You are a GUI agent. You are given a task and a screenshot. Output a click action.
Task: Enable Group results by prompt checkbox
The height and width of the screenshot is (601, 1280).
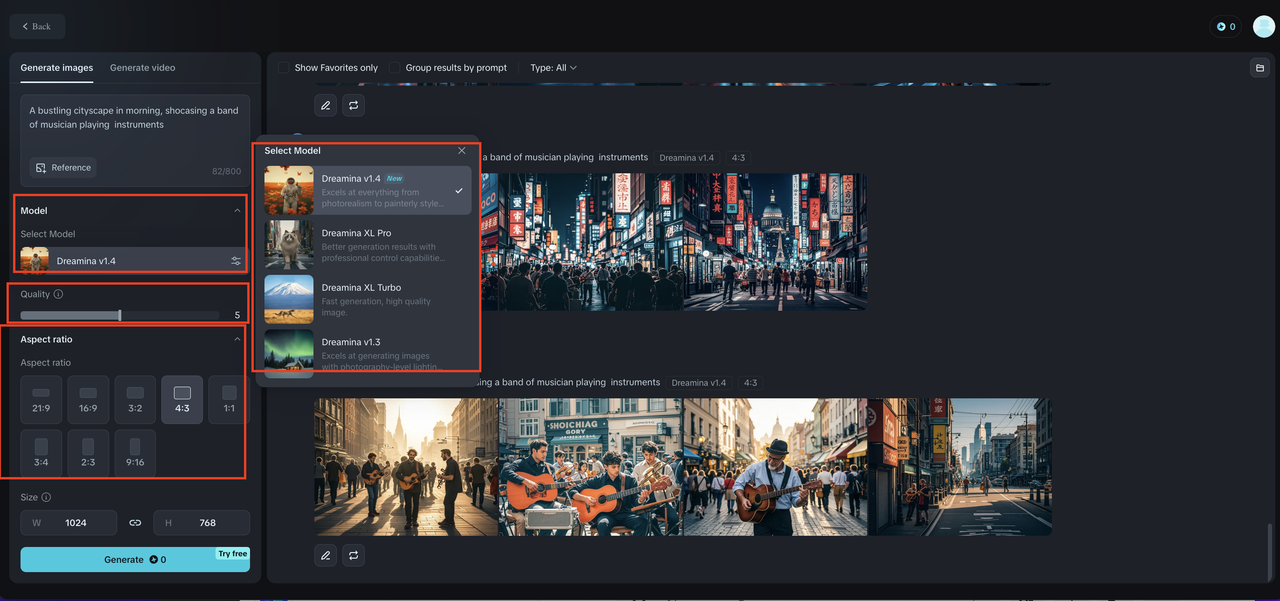pos(394,68)
